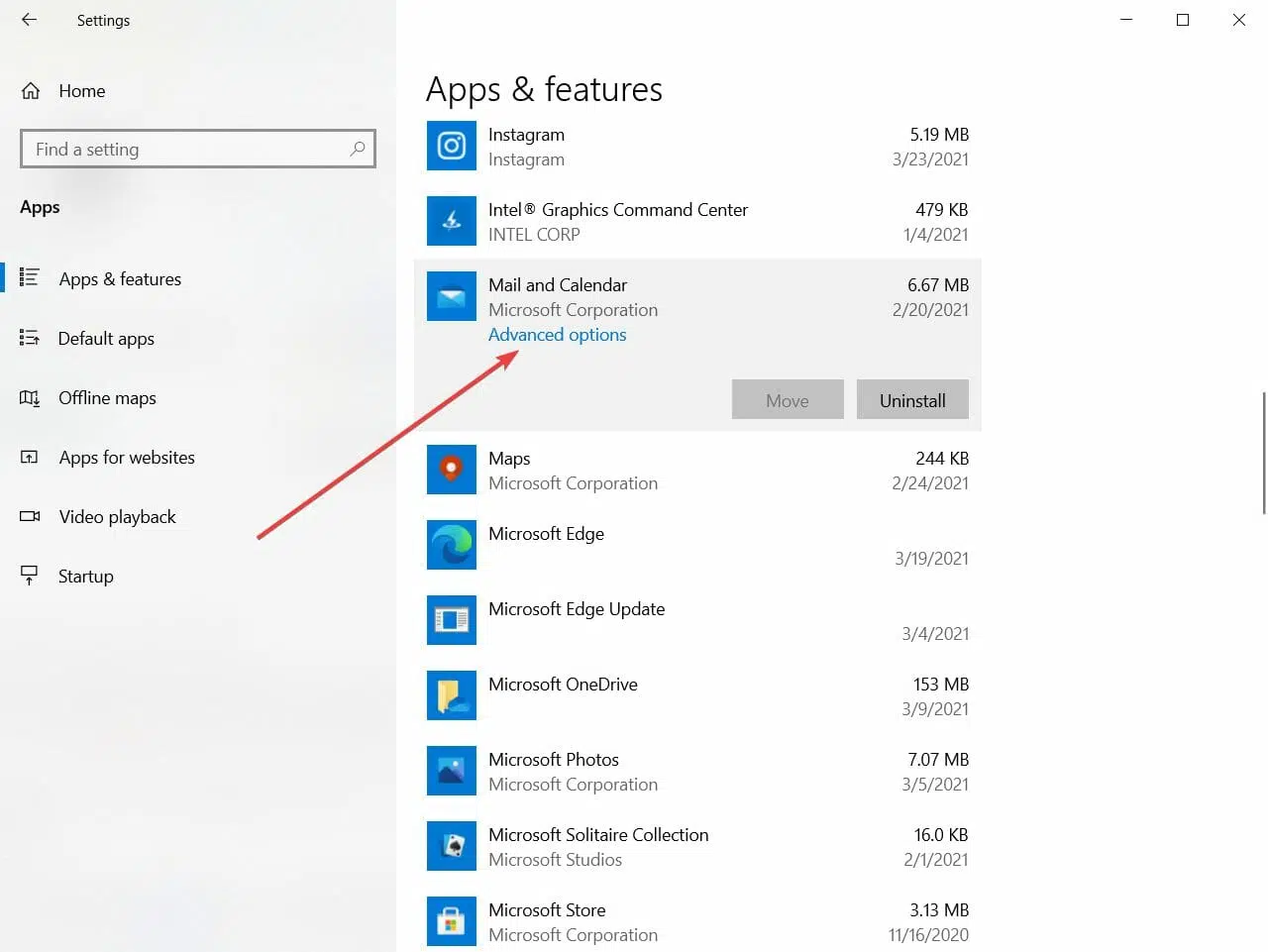Click the Apps & features sidebar icon
The image size is (1268, 952).
click(x=30, y=278)
